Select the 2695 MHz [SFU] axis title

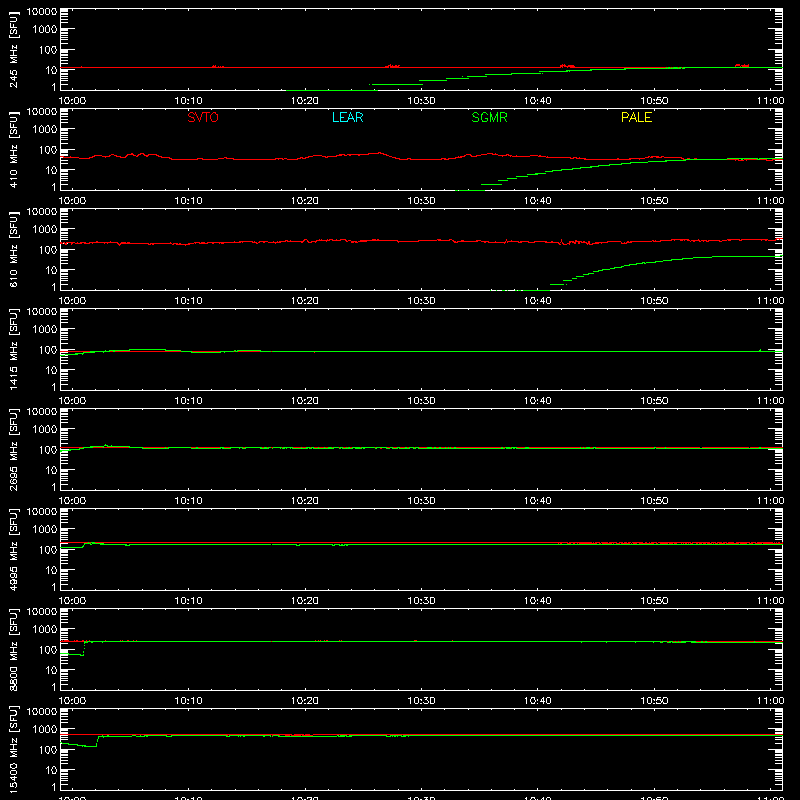pyautogui.click(x=13, y=450)
